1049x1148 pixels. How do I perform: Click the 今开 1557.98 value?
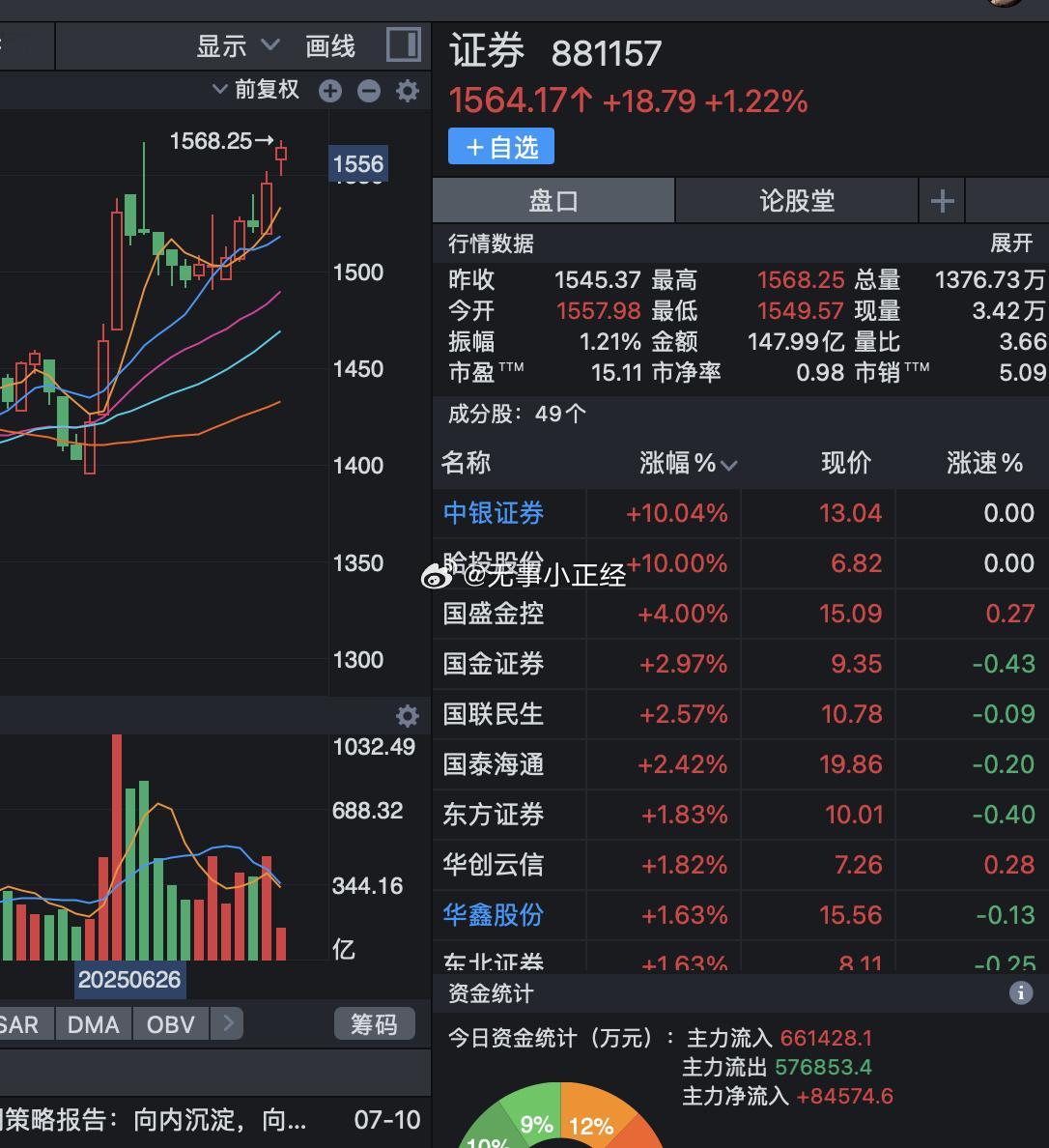[599, 310]
